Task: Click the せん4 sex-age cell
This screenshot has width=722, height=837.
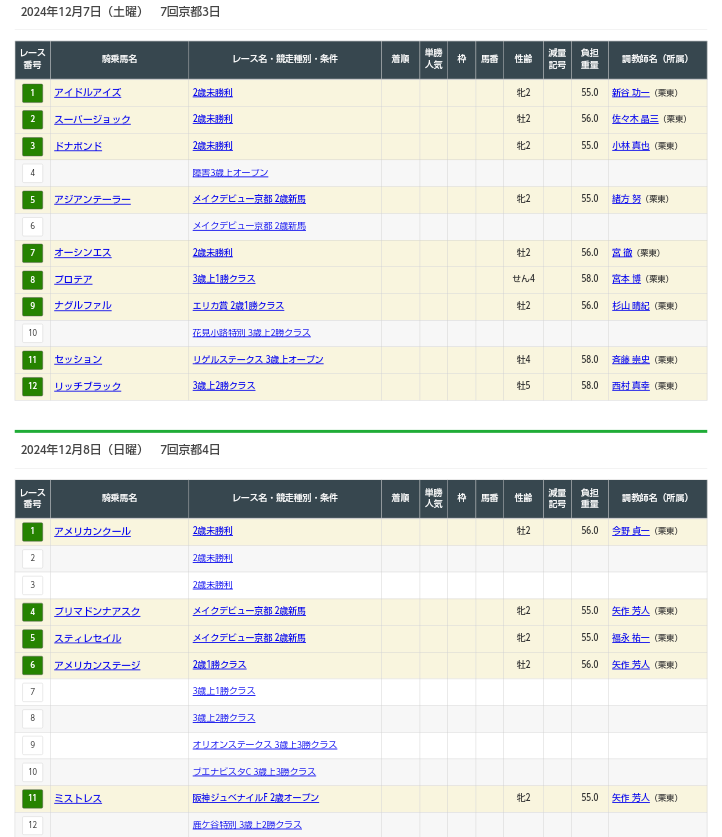Action: 523,279
